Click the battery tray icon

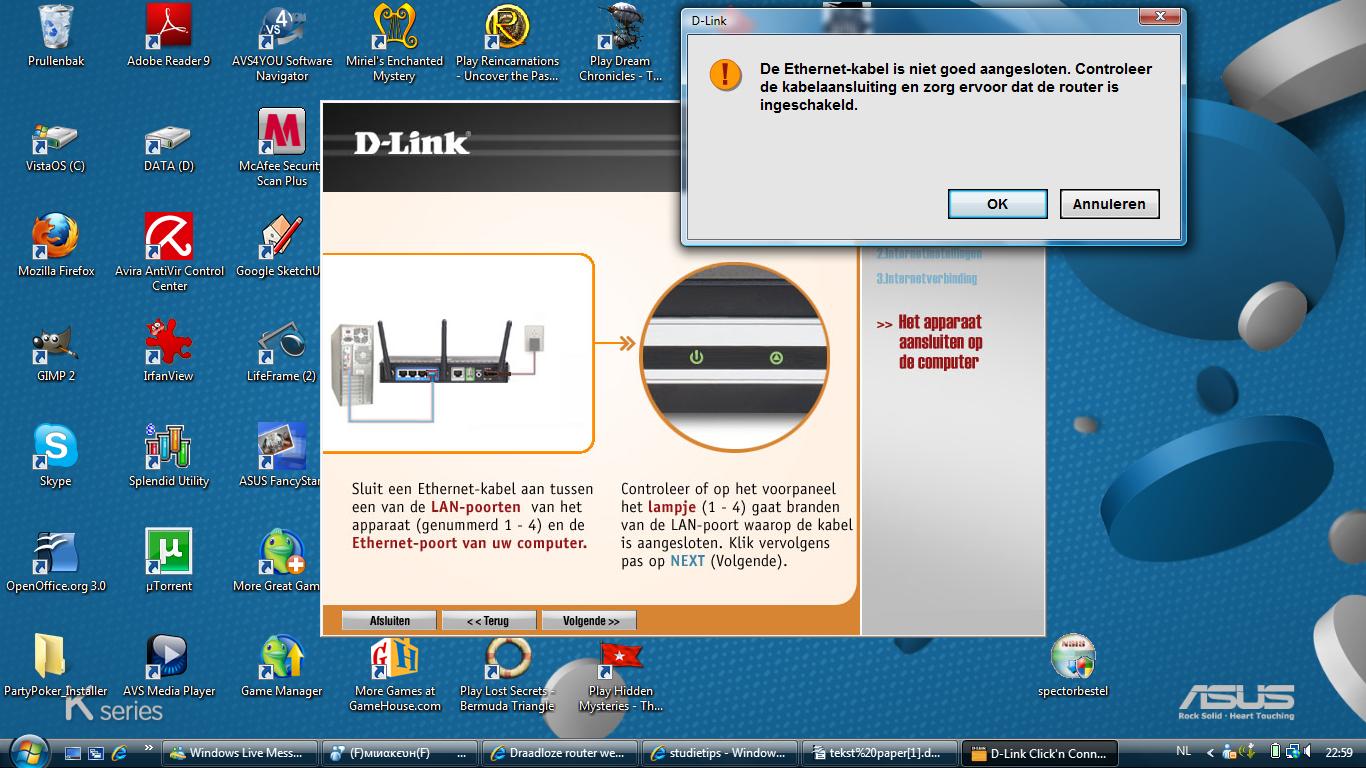(x=1275, y=751)
